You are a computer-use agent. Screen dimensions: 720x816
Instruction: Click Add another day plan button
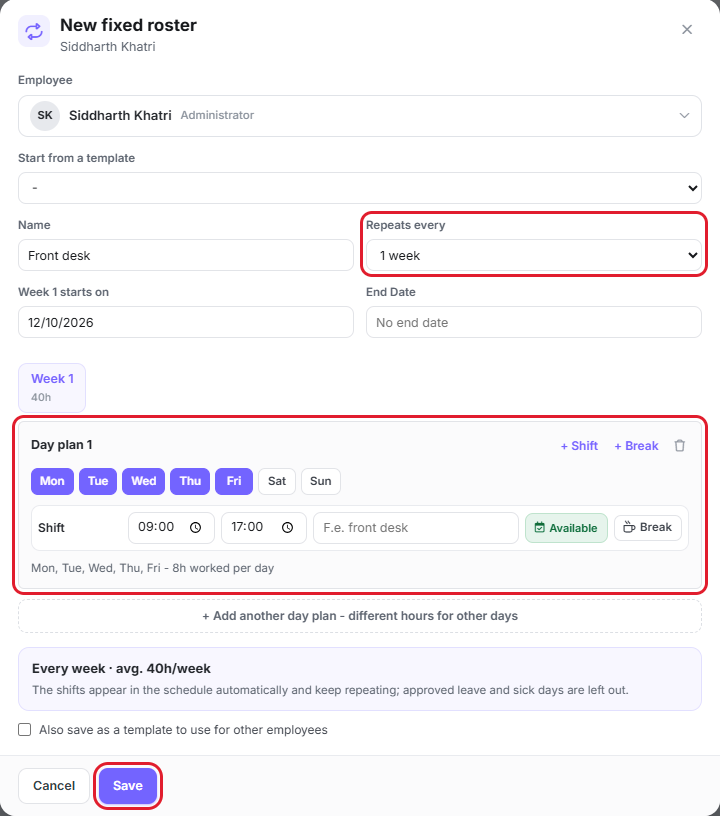click(x=360, y=616)
